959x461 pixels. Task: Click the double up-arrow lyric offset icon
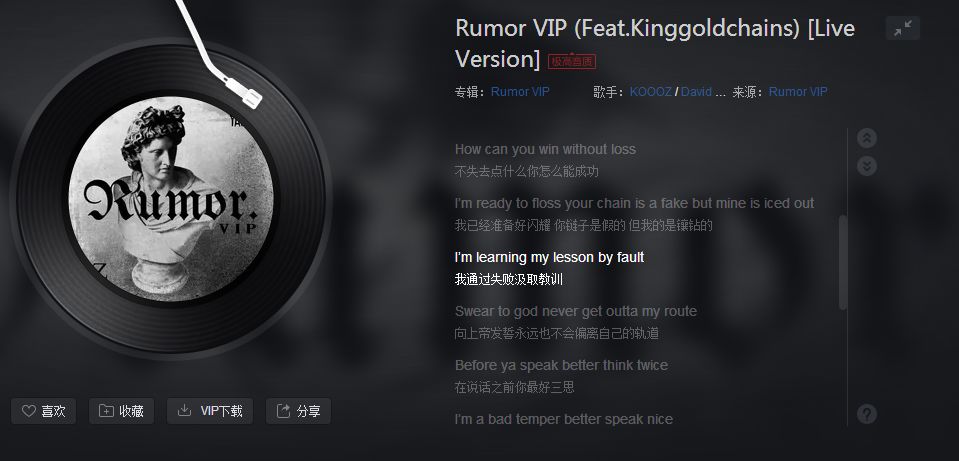pos(866,138)
